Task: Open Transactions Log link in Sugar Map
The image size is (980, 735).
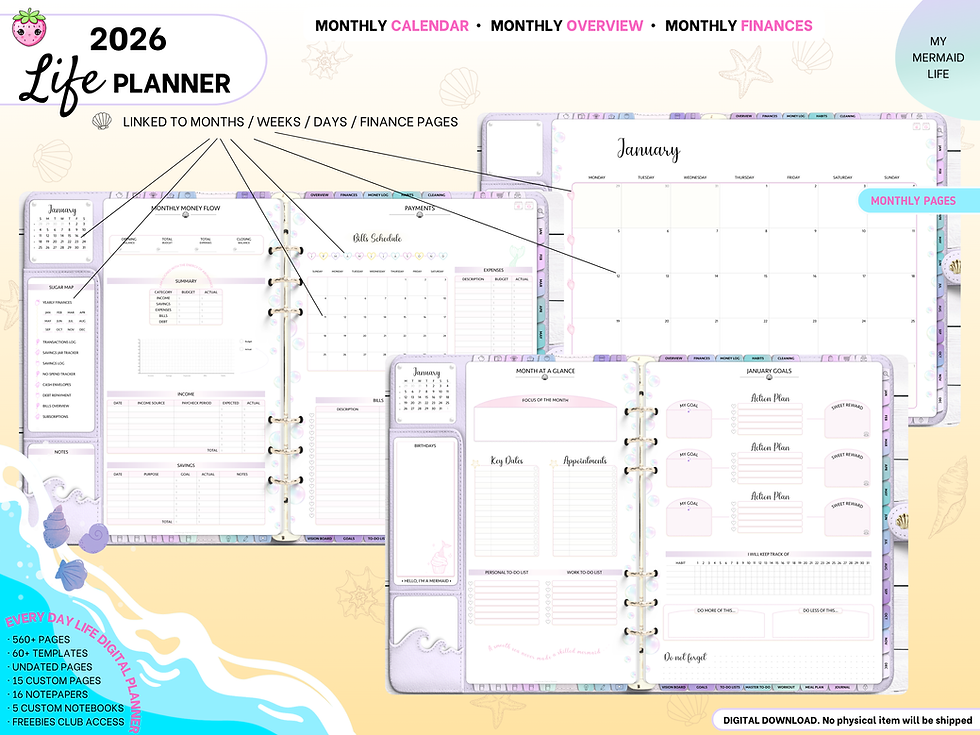Action: point(59,342)
